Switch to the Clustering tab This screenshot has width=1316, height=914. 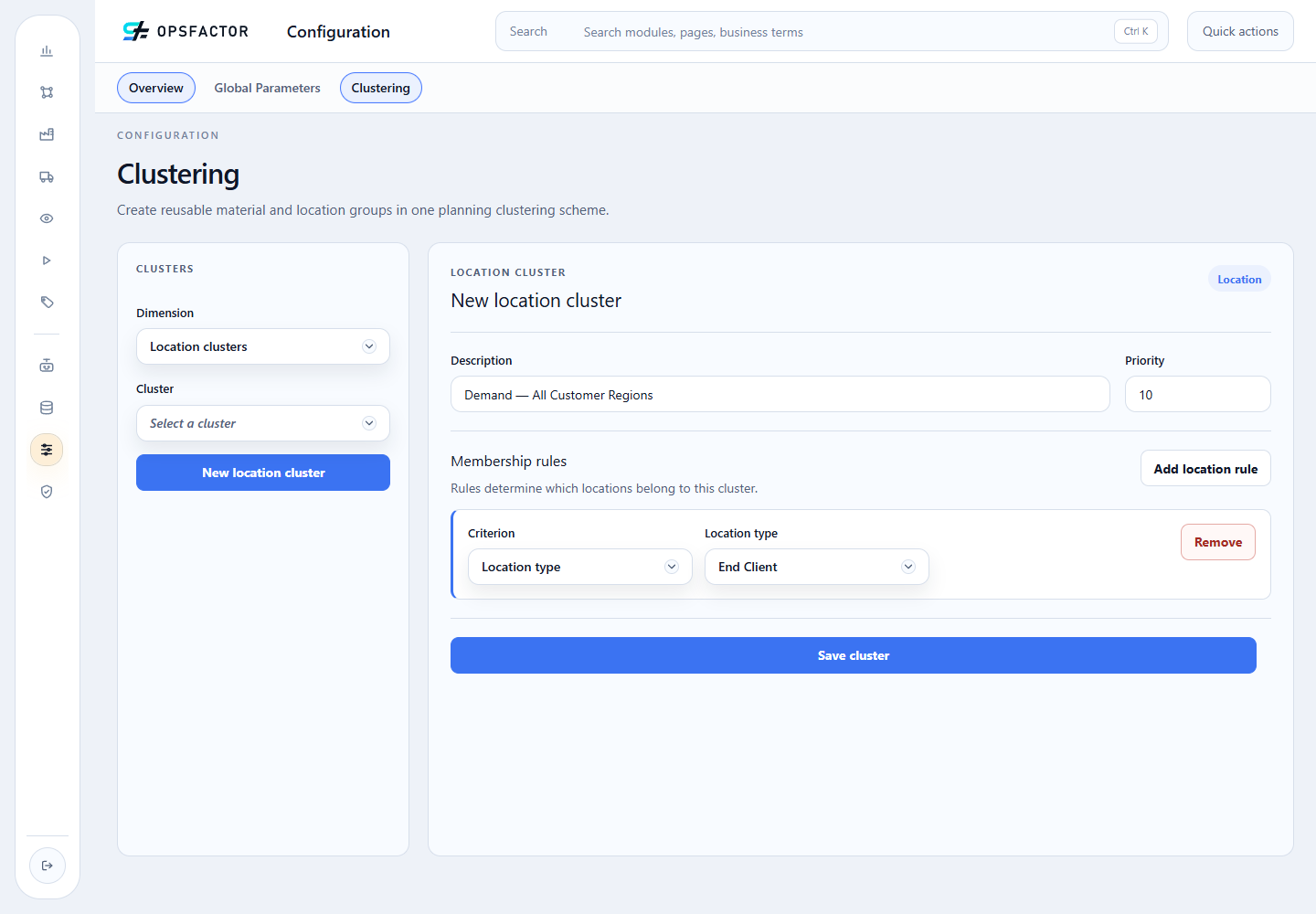pyautogui.click(x=381, y=88)
